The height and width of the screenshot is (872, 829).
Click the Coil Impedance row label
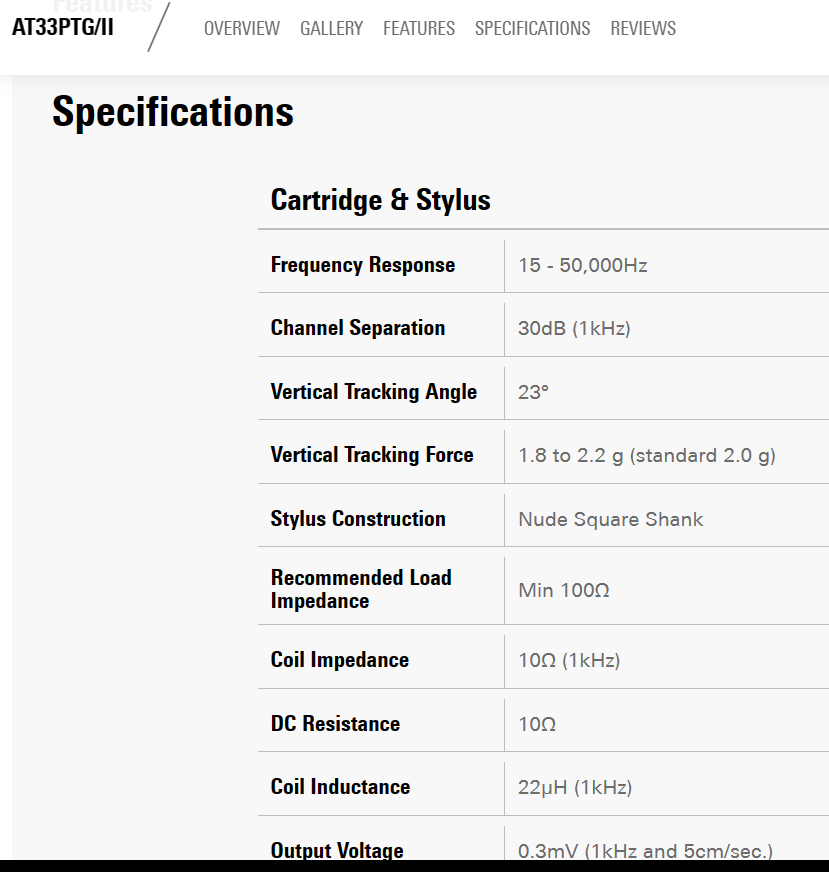click(x=340, y=660)
